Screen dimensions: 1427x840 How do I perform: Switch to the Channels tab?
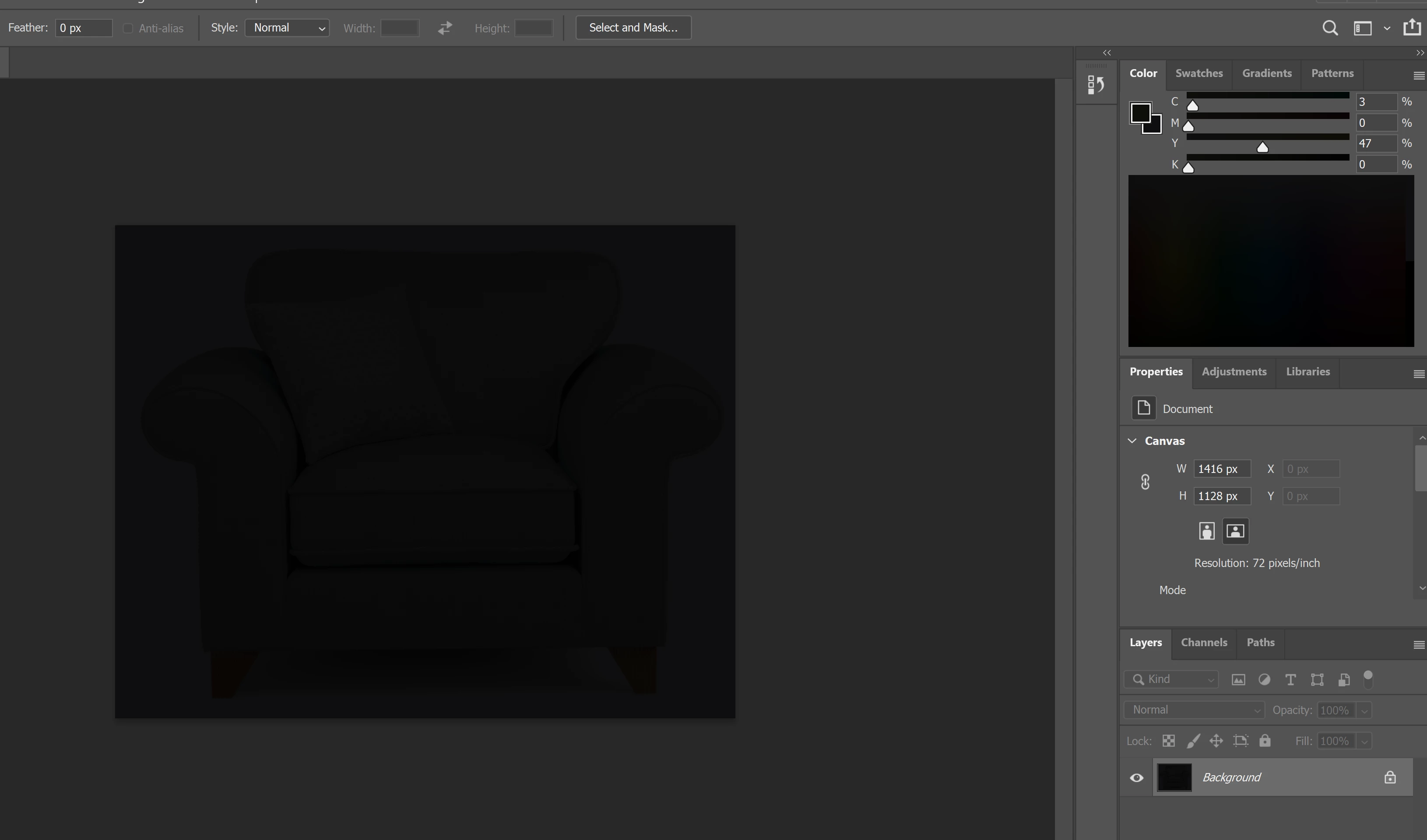tap(1204, 642)
